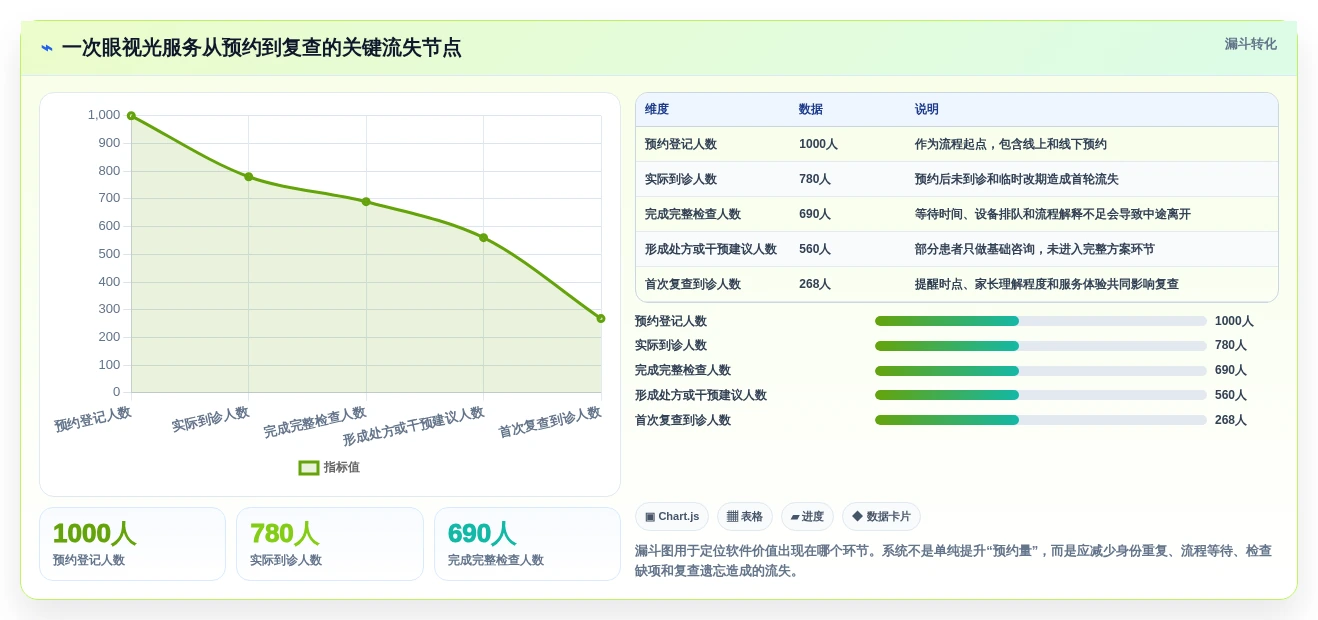Click the Chart.js chip
Viewport: 1318px width, 620px height.
pyautogui.click(x=672, y=517)
